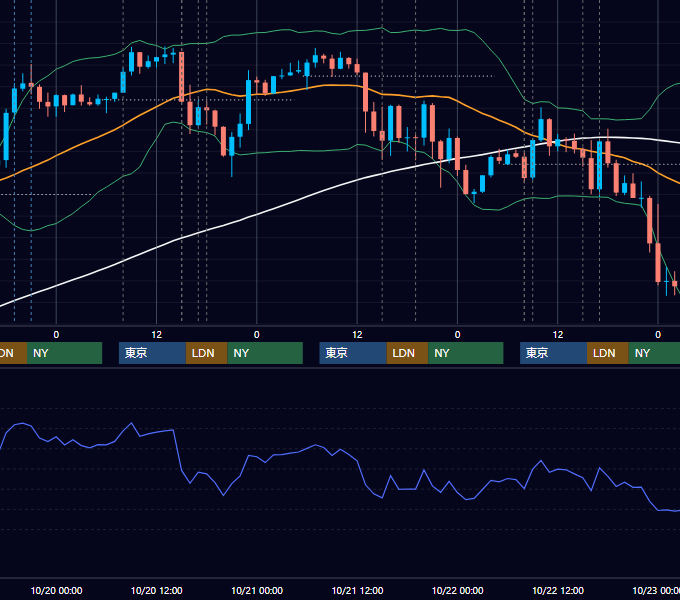Click the NY session block spanning 10/23 00:00
This screenshot has height=600, width=680.
click(654, 353)
